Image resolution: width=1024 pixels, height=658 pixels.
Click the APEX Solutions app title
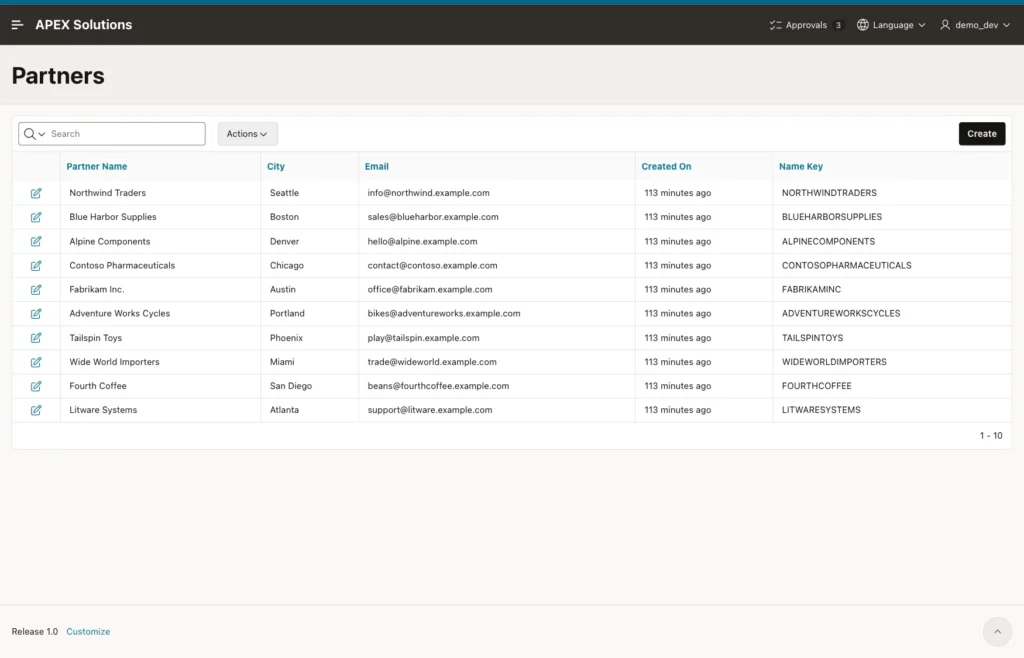84,25
